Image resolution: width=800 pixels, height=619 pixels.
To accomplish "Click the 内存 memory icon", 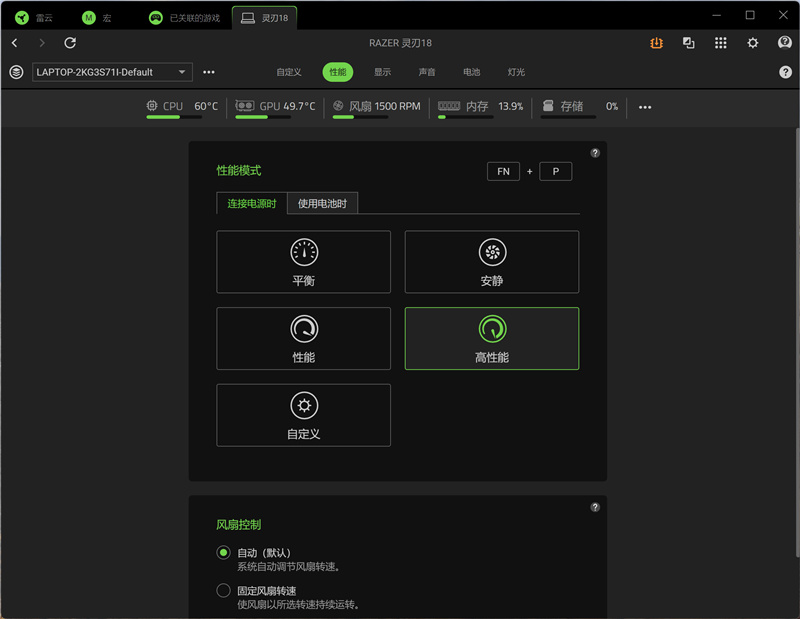I will click(x=449, y=106).
